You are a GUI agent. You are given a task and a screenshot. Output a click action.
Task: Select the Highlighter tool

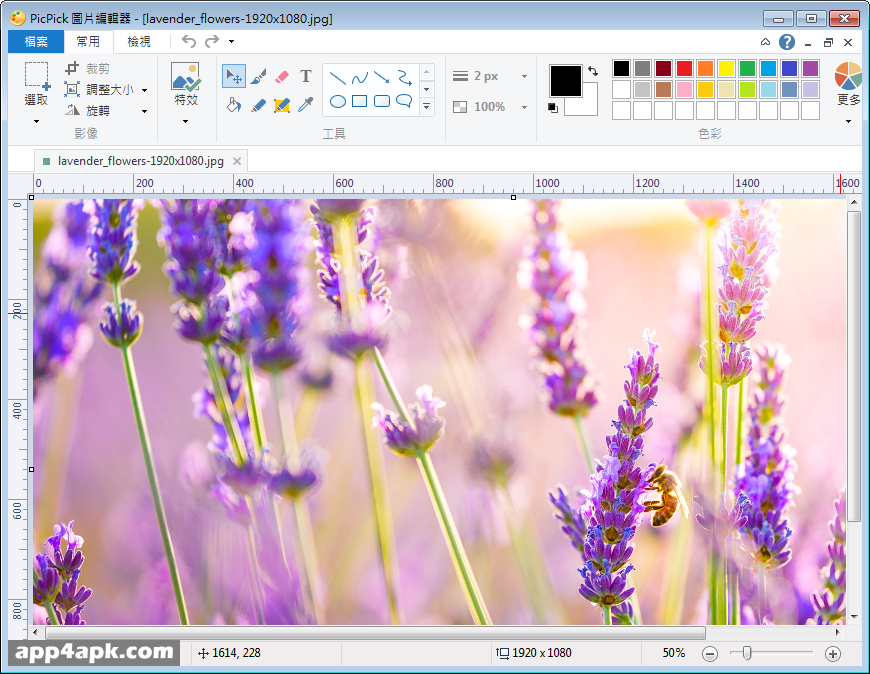282,105
